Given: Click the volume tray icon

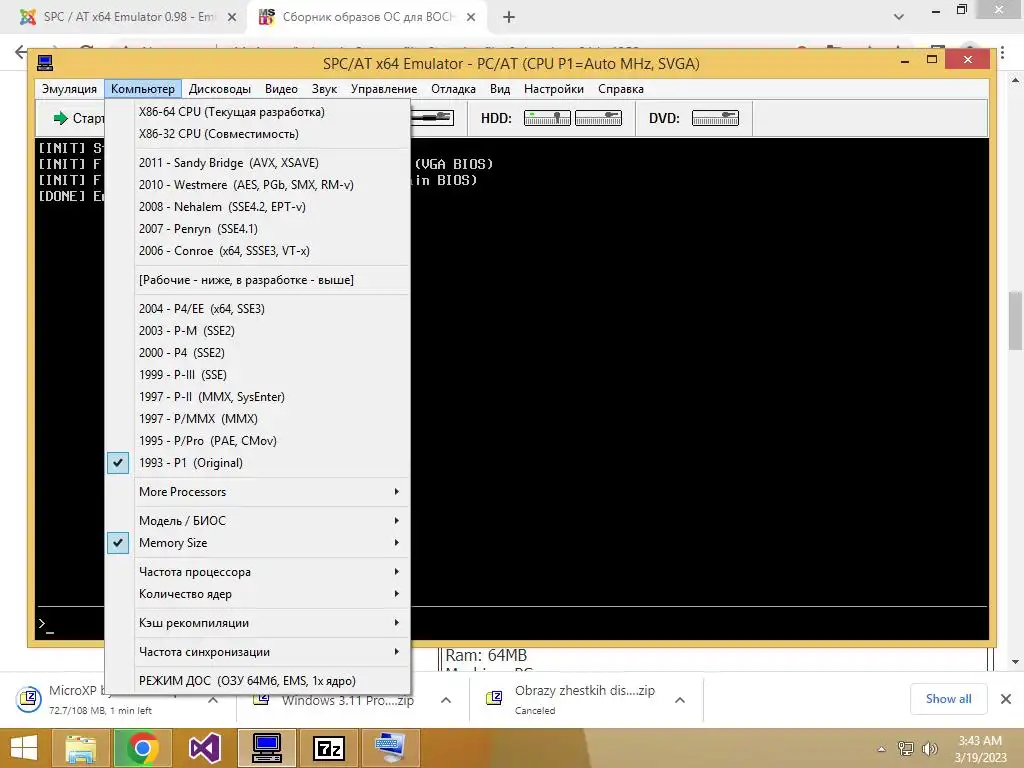Looking at the screenshot, I should coord(929,748).
